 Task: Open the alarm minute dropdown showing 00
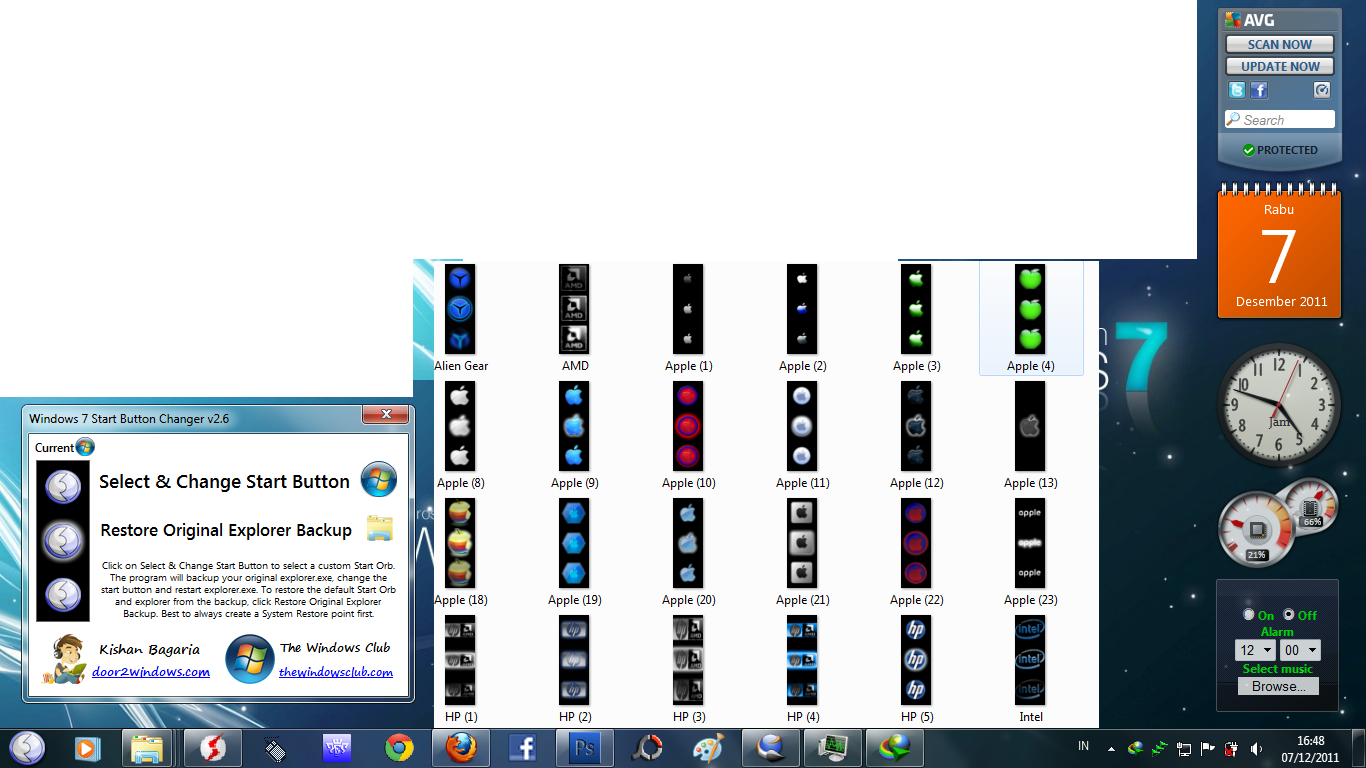coord(1300,650)
